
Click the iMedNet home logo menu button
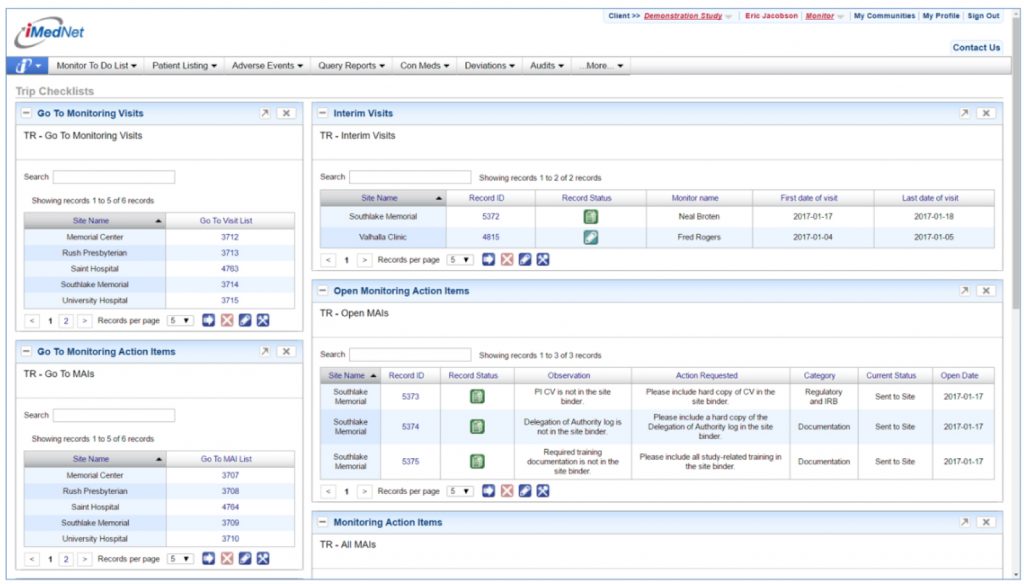pyautogui.click(x=26, y=66)
